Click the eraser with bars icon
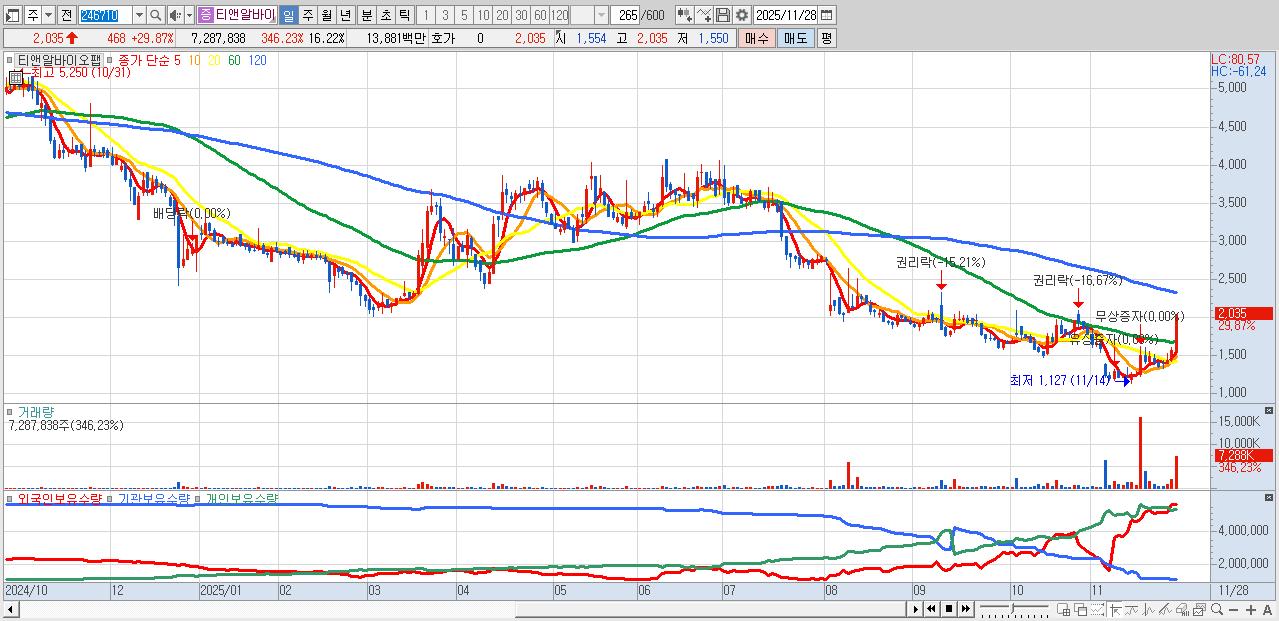Image resolution: width=1279 pixels, height=621 pixels. coord(1182,609)
